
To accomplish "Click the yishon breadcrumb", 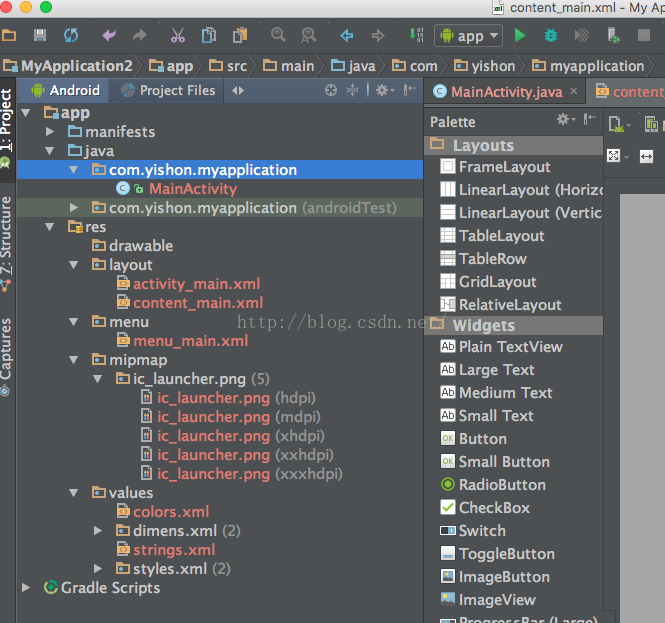I will [484, 66].
